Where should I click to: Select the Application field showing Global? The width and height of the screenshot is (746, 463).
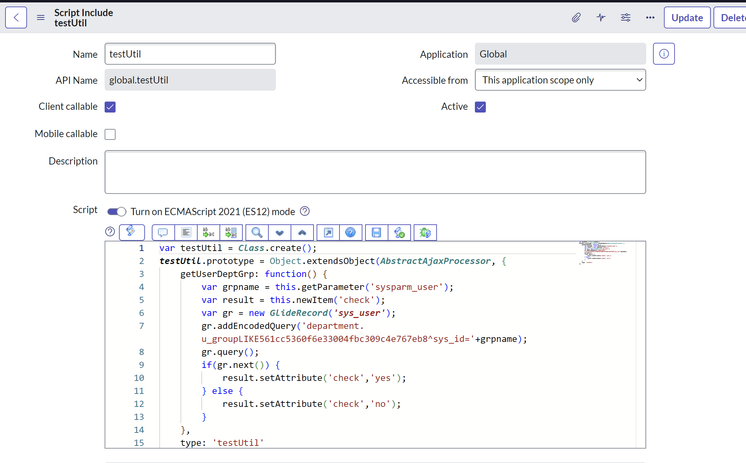click(560, 54)
